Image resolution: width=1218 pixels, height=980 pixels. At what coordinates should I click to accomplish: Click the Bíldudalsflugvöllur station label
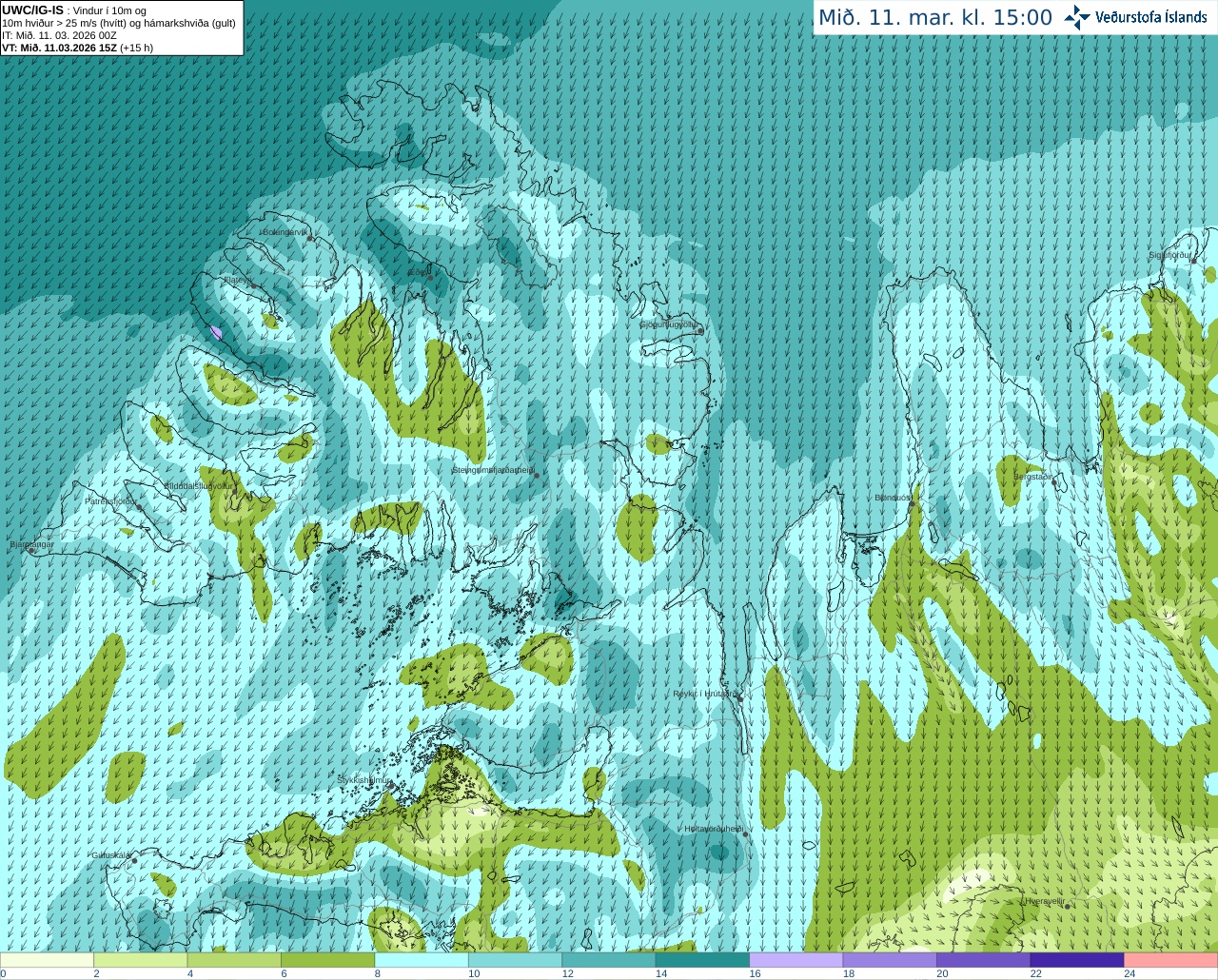198,485
